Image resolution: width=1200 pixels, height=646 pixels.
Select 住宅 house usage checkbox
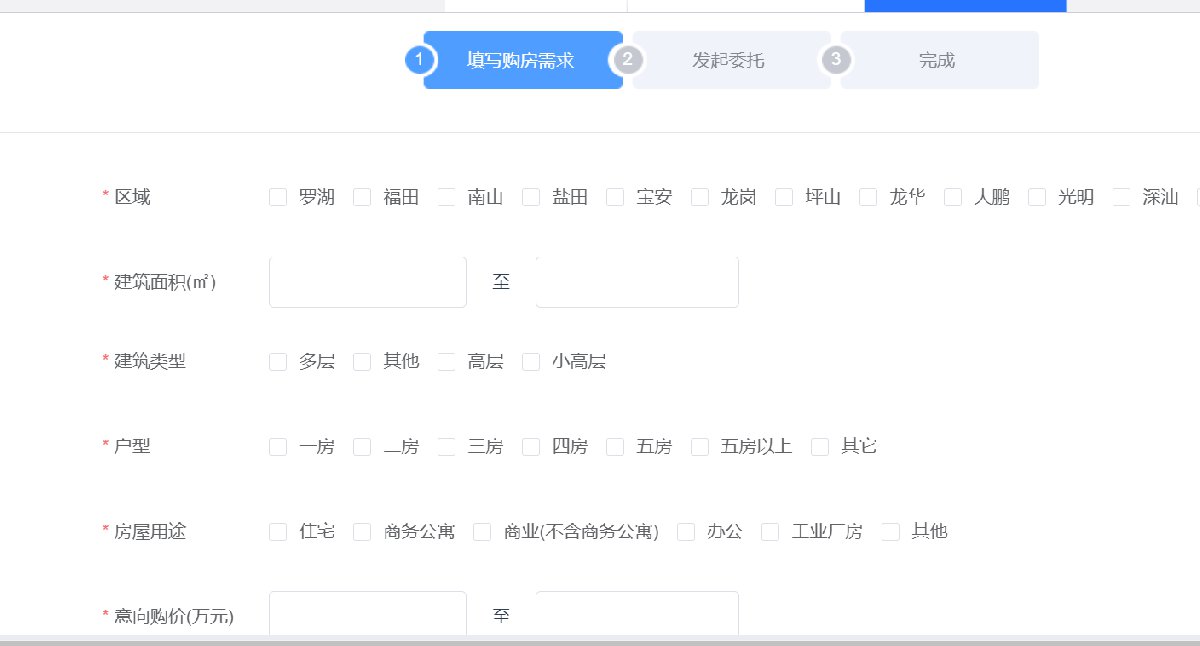point(278,532)
